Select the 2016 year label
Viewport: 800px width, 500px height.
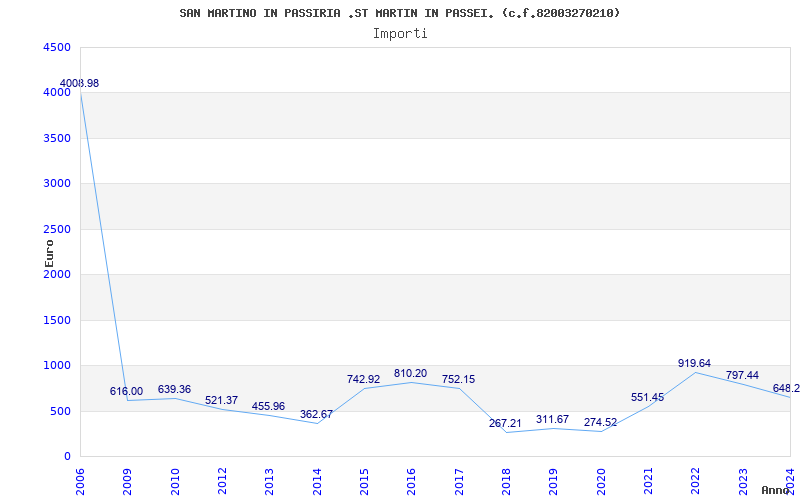pos(411,481)
